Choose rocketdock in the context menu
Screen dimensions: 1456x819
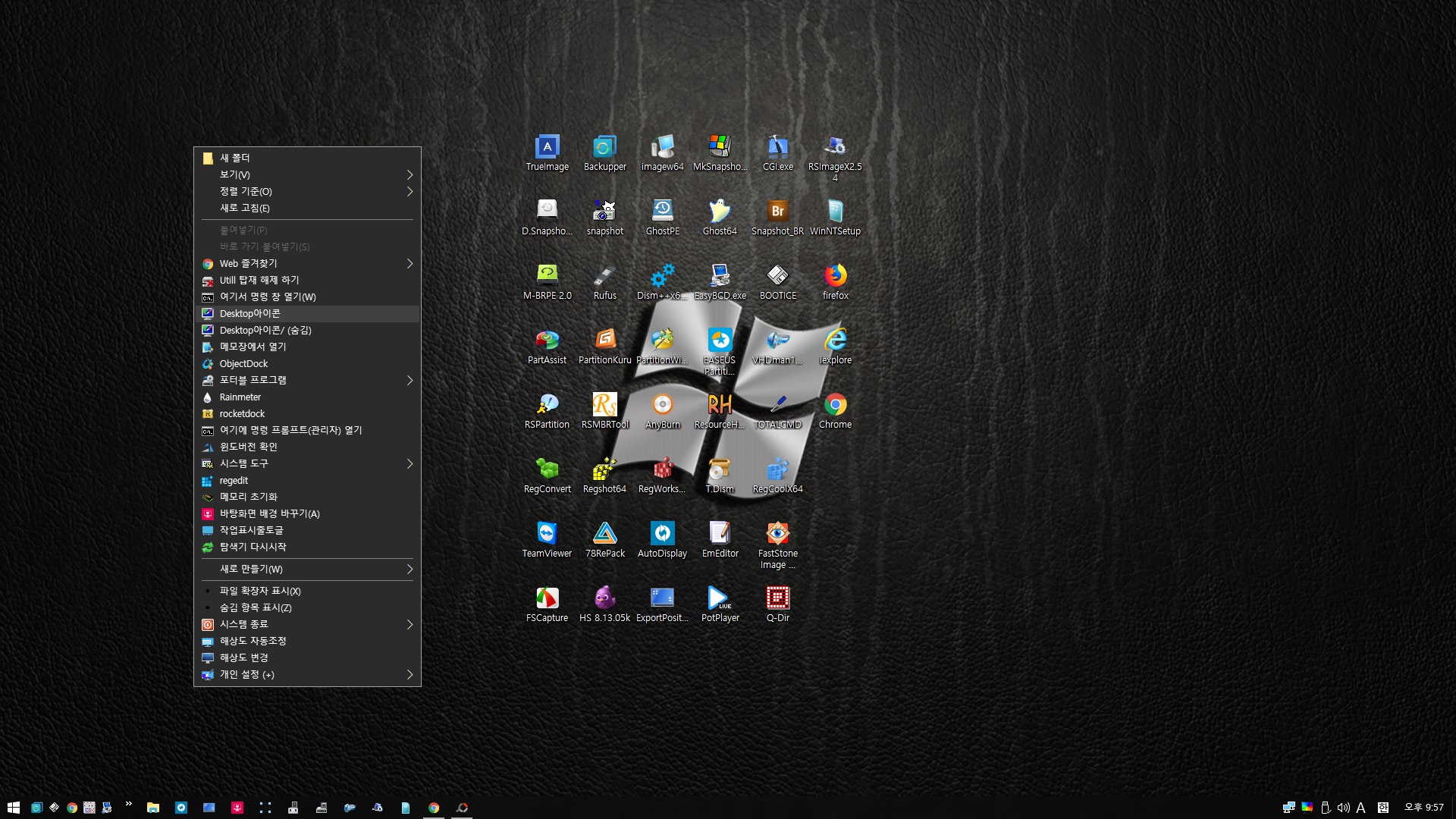point(307,413)
